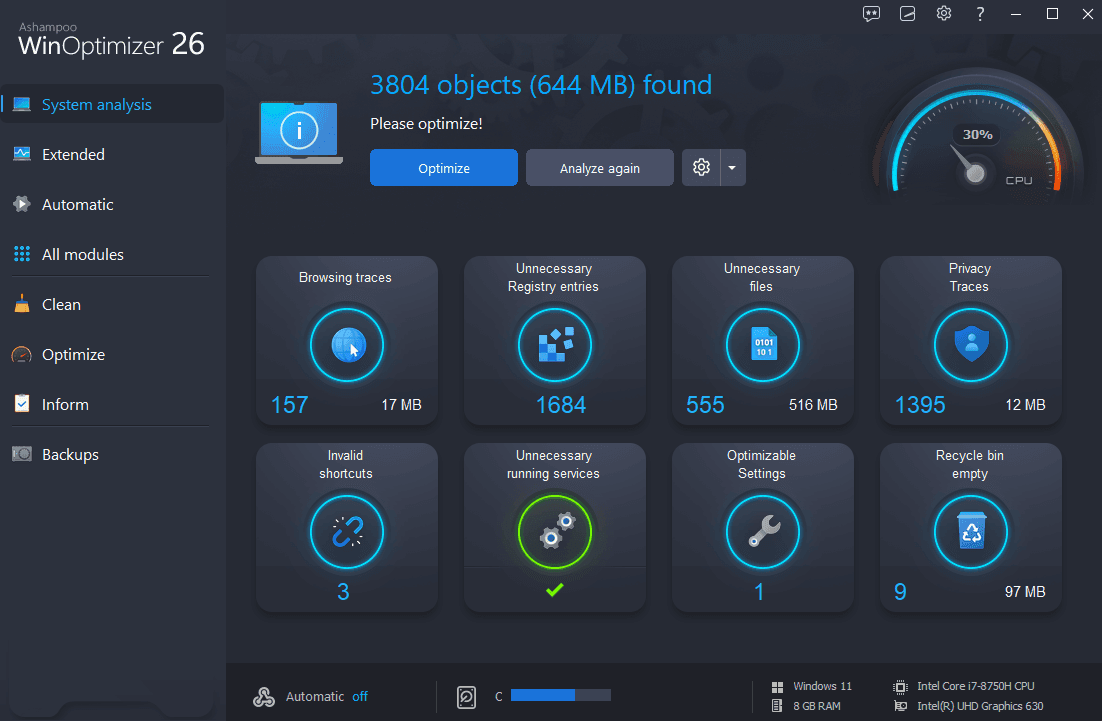The width and height of the screenshot is (1102, 721).
Task: Click the Recycle bin empty icon
Action: tap(970, 531)
